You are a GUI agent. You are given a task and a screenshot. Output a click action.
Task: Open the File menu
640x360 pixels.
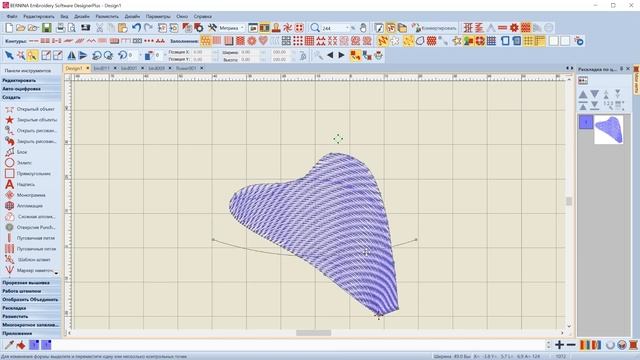tap(12, 16)
